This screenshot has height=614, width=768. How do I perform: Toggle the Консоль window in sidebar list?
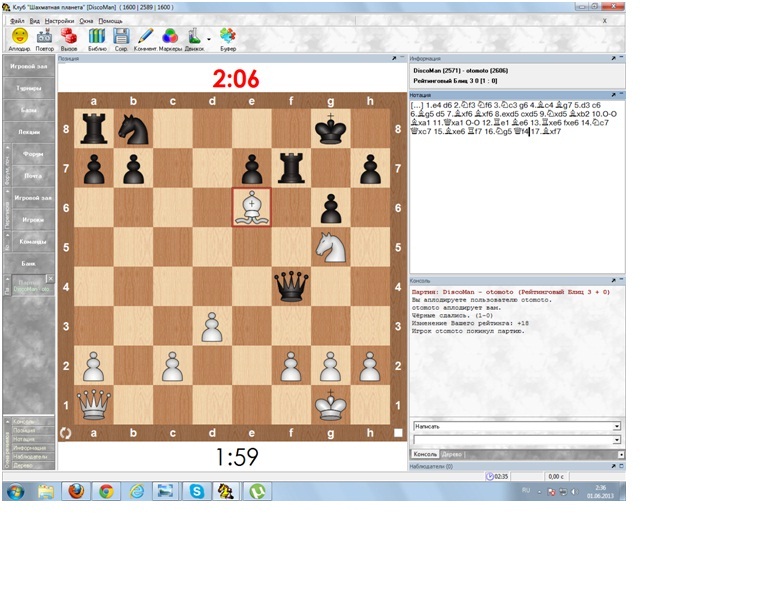click(x=33, y=422)
